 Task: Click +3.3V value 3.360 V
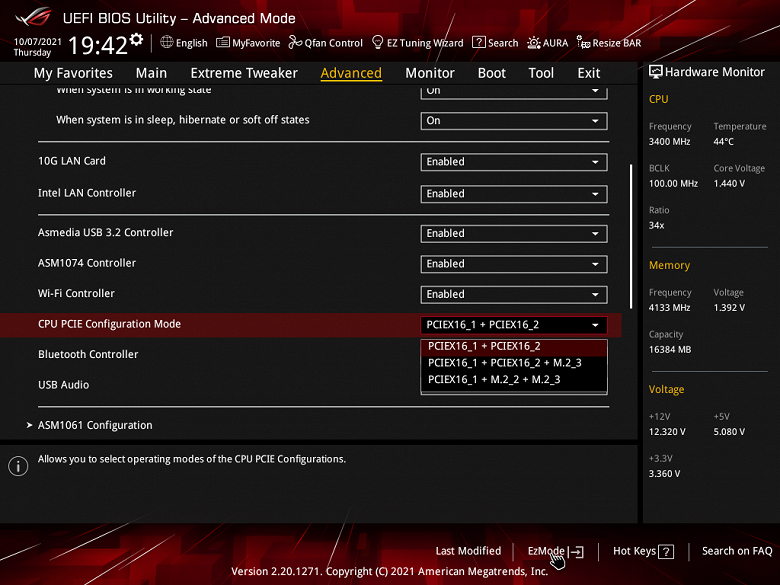coord(664,474)
